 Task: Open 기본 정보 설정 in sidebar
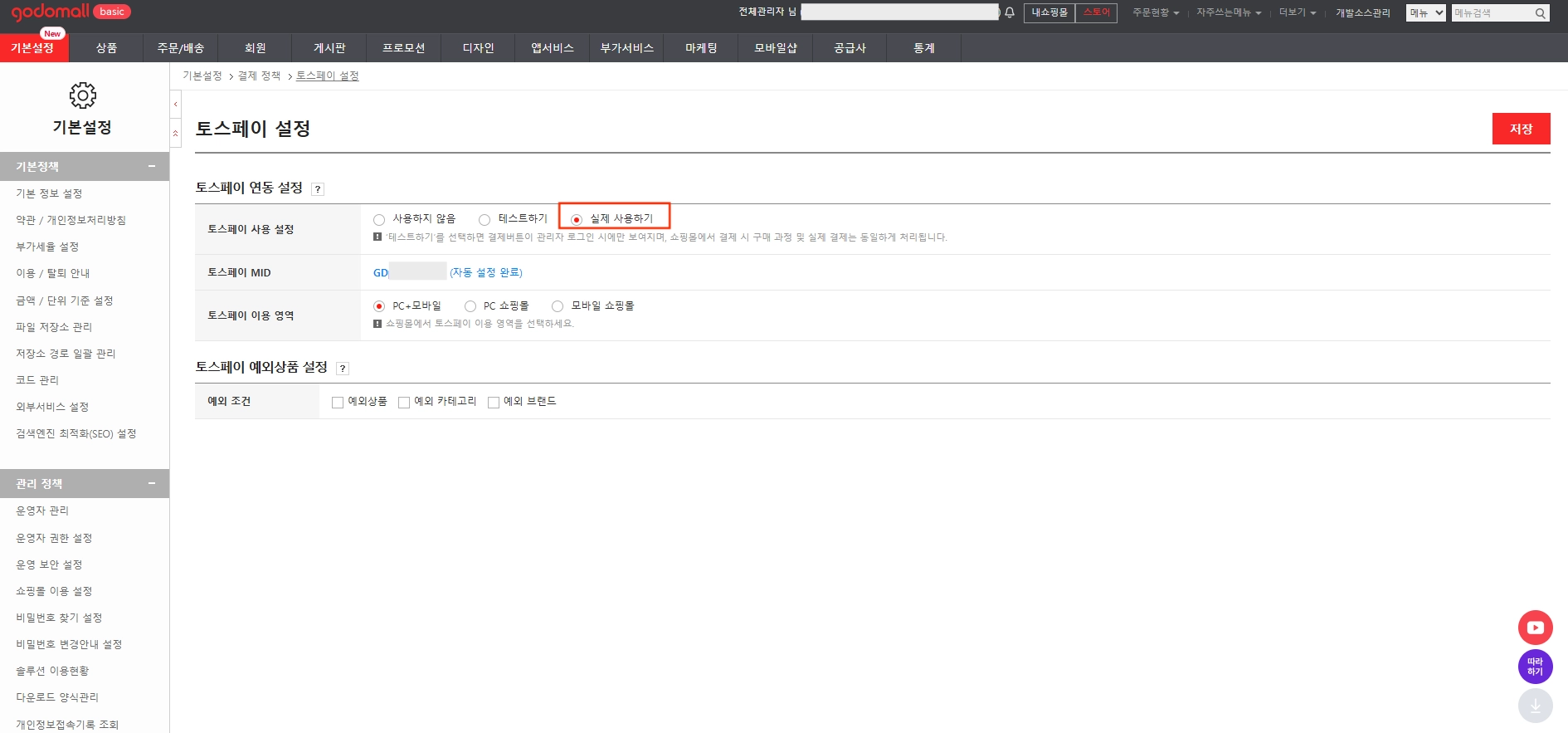click(x=49, y=193)
